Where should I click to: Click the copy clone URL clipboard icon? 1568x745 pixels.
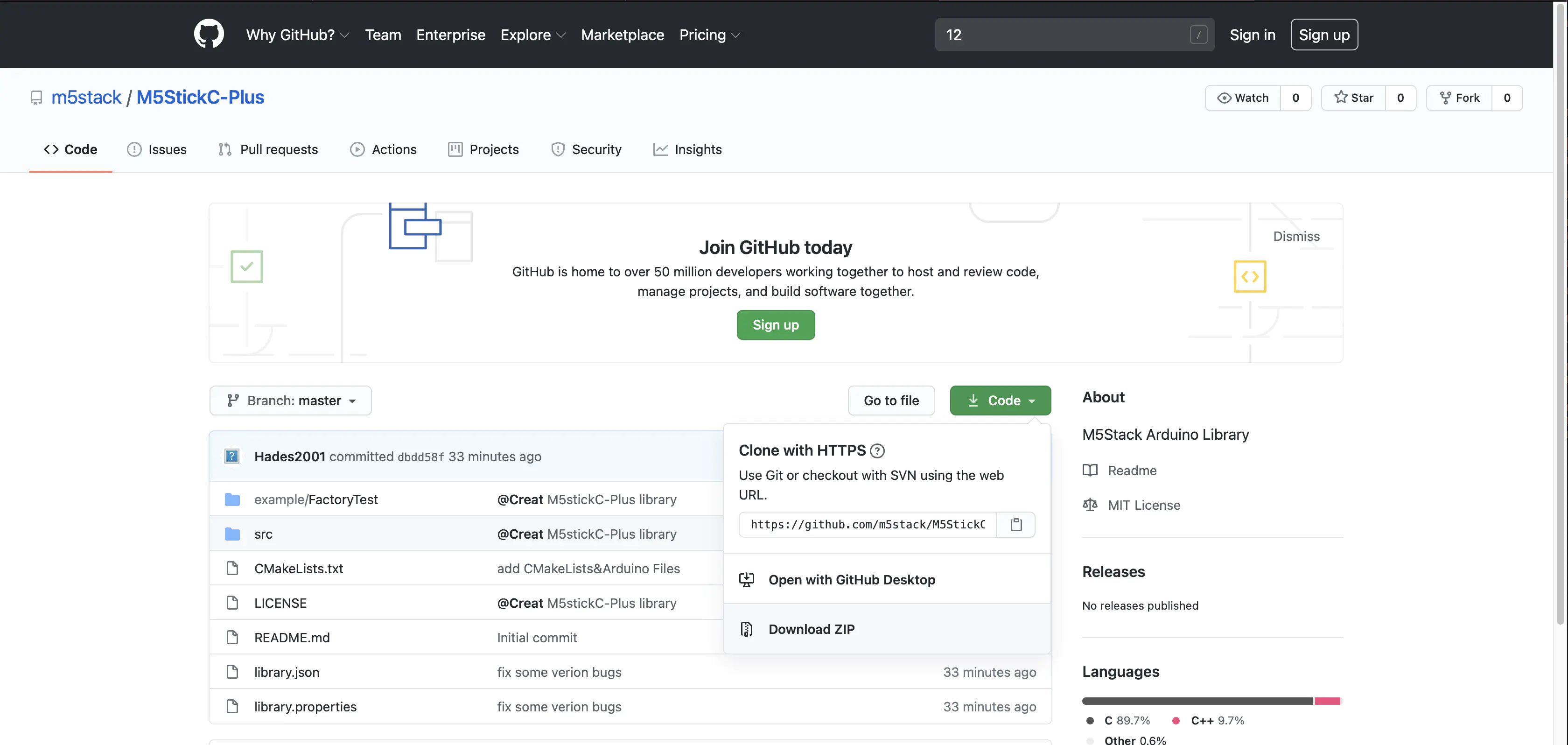(x=1016, y=525)
